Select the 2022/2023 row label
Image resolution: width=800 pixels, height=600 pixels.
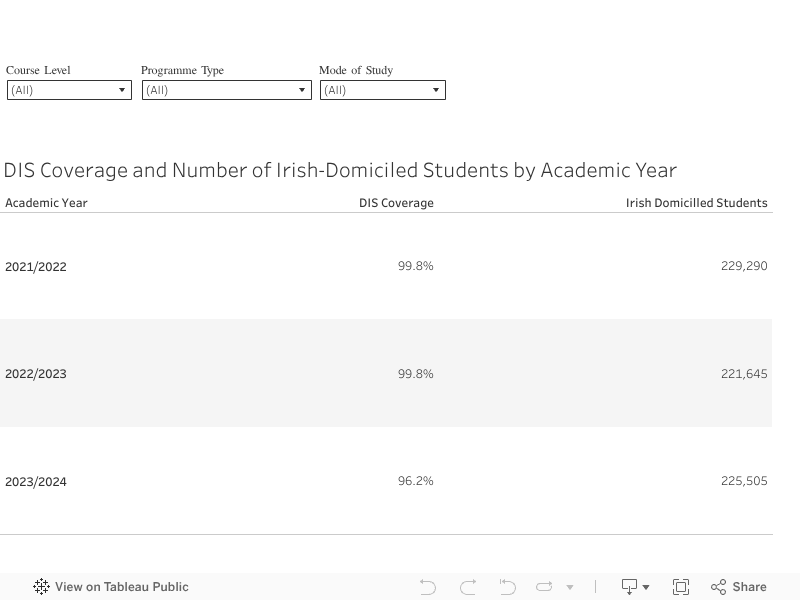(36, 374)
